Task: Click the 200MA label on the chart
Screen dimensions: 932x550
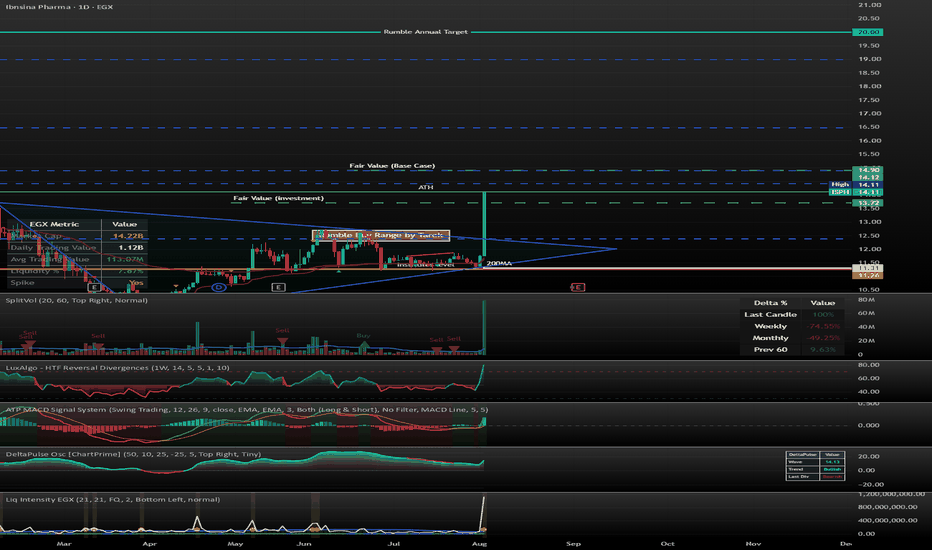Action: tap(499, 263)
